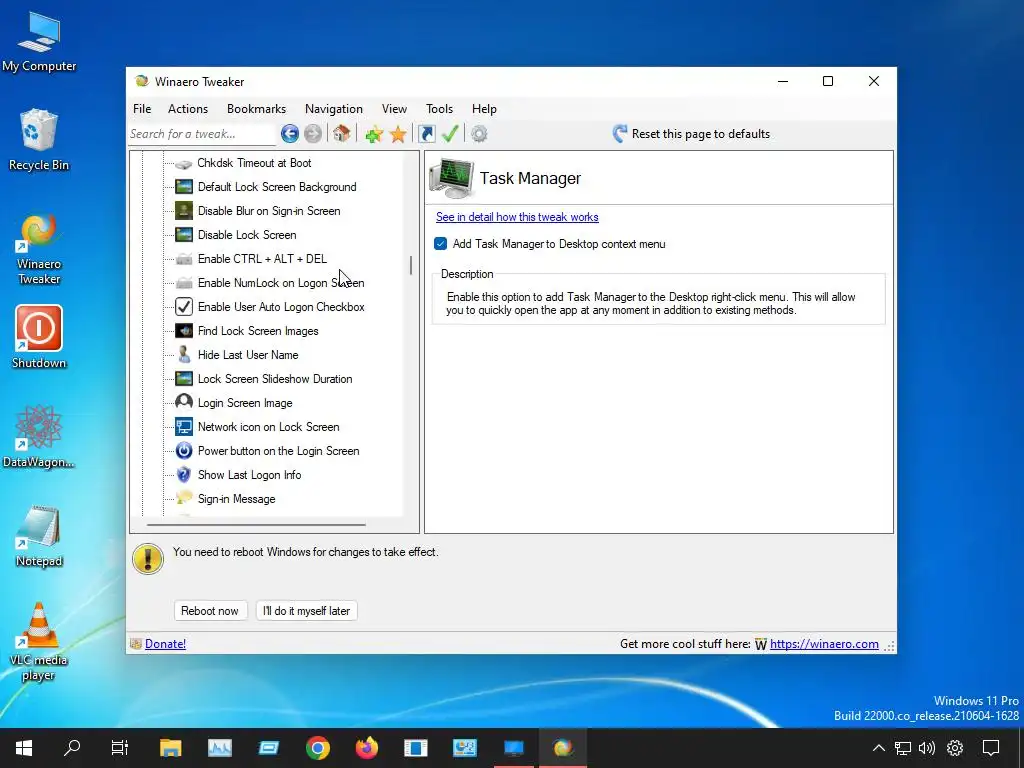Screen dimensions: 1024x768
Task: Select Enable User Auto Logon Checkbox item
Action: coord(281,307)
